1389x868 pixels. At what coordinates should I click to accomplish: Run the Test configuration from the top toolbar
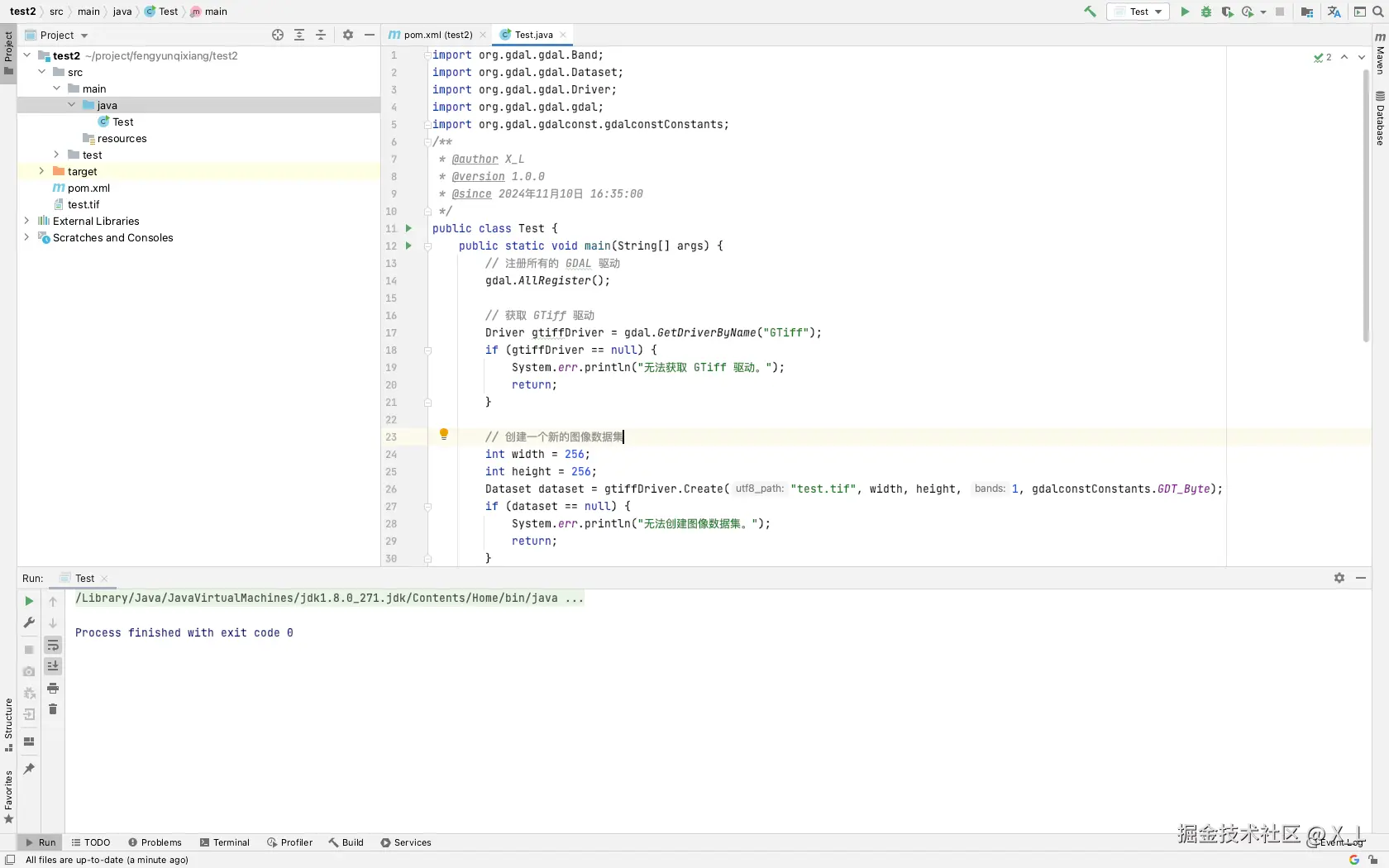pos(1185,12)
